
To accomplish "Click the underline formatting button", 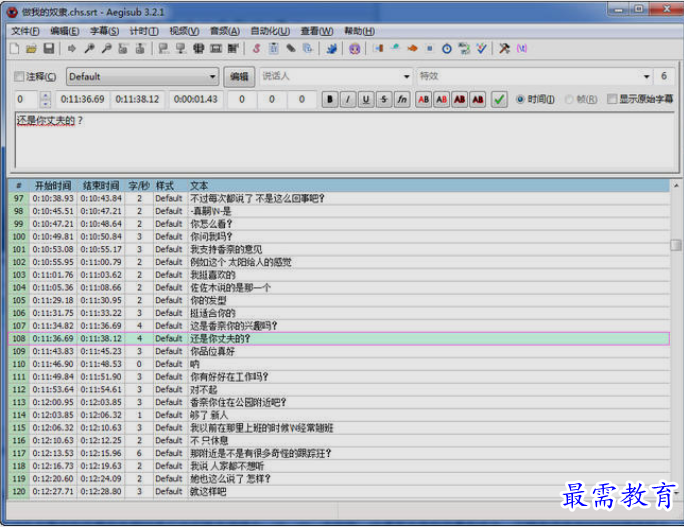I will tap(366, 99).
